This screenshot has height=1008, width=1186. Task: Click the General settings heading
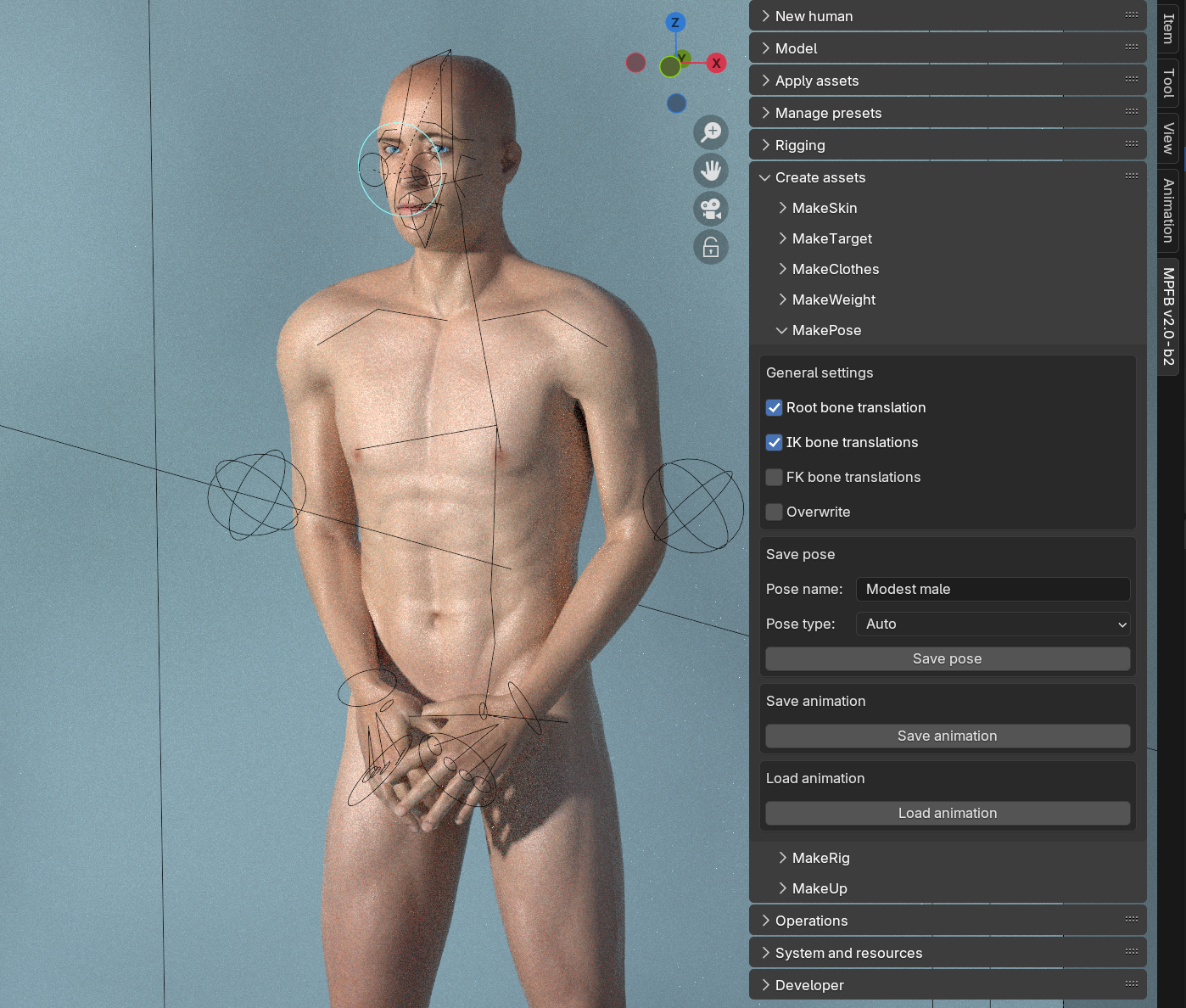point(820,372)
